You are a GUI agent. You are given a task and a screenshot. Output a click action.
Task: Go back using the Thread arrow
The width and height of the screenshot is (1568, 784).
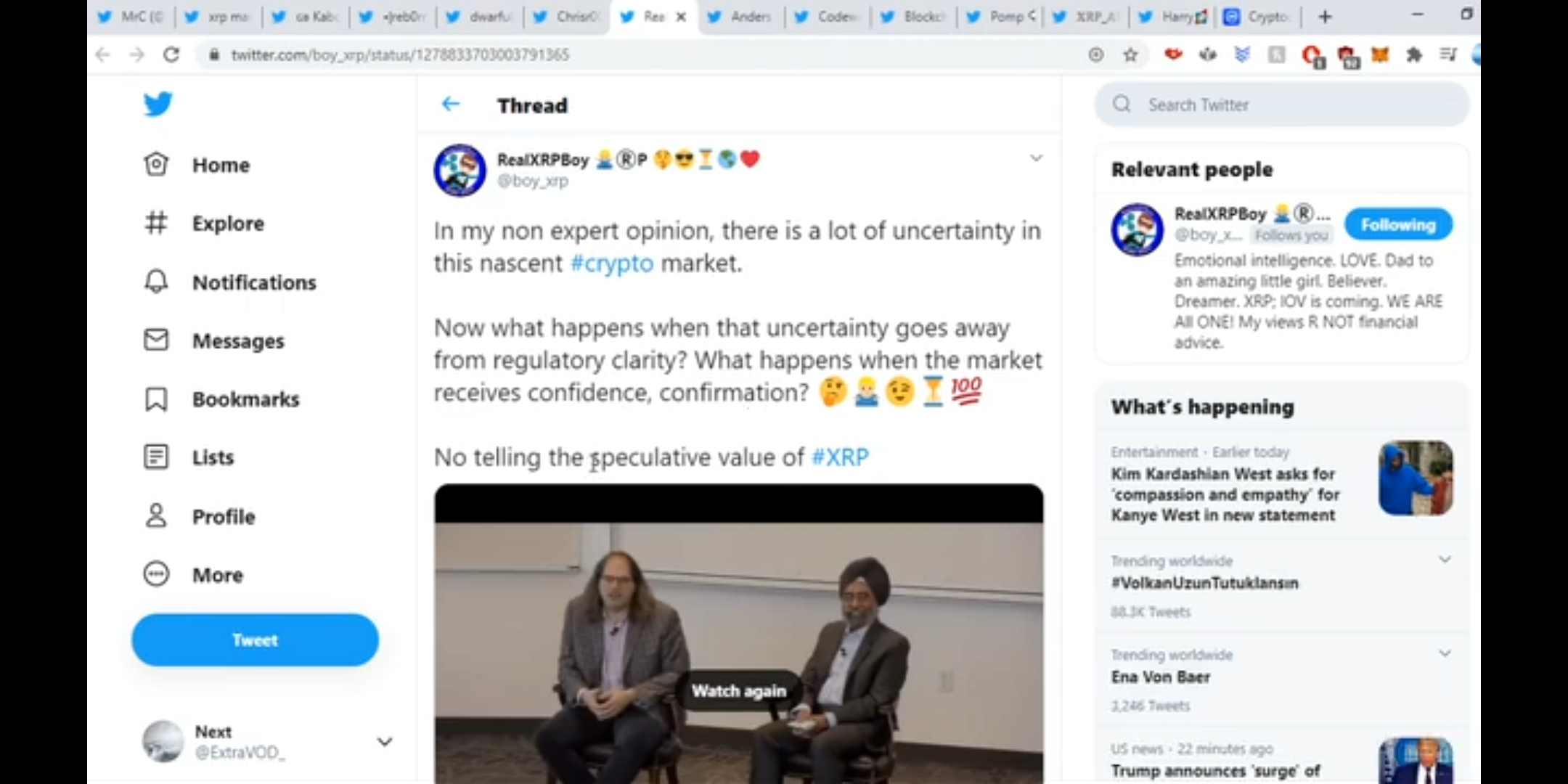450,105
